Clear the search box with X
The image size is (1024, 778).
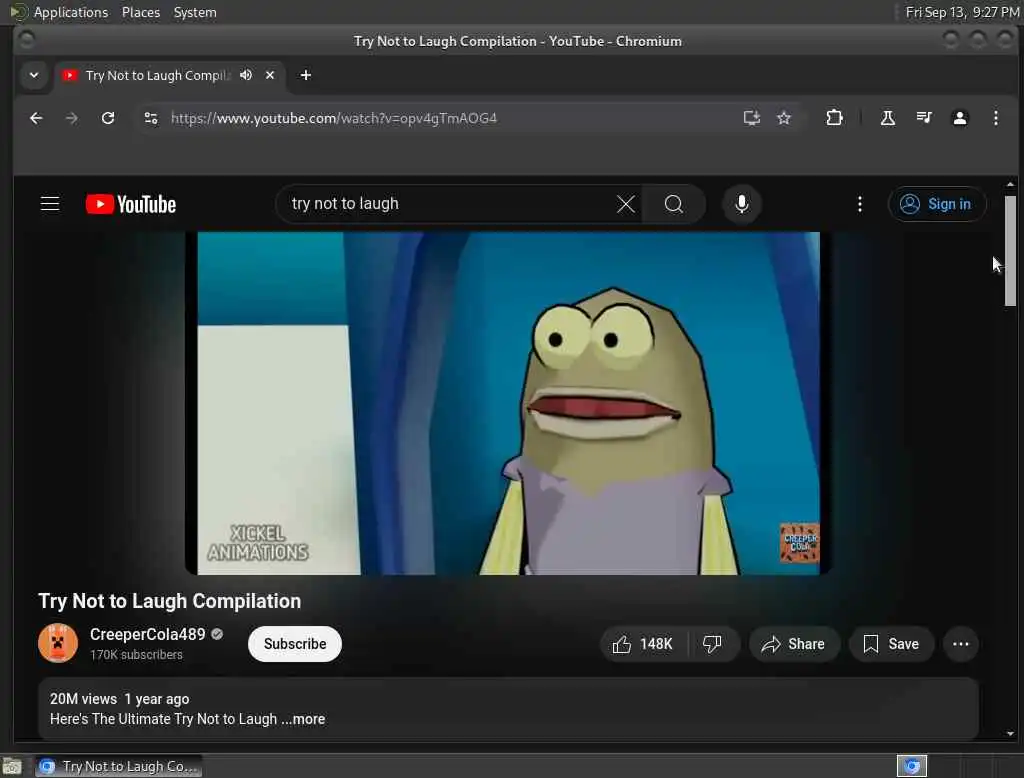625,204
